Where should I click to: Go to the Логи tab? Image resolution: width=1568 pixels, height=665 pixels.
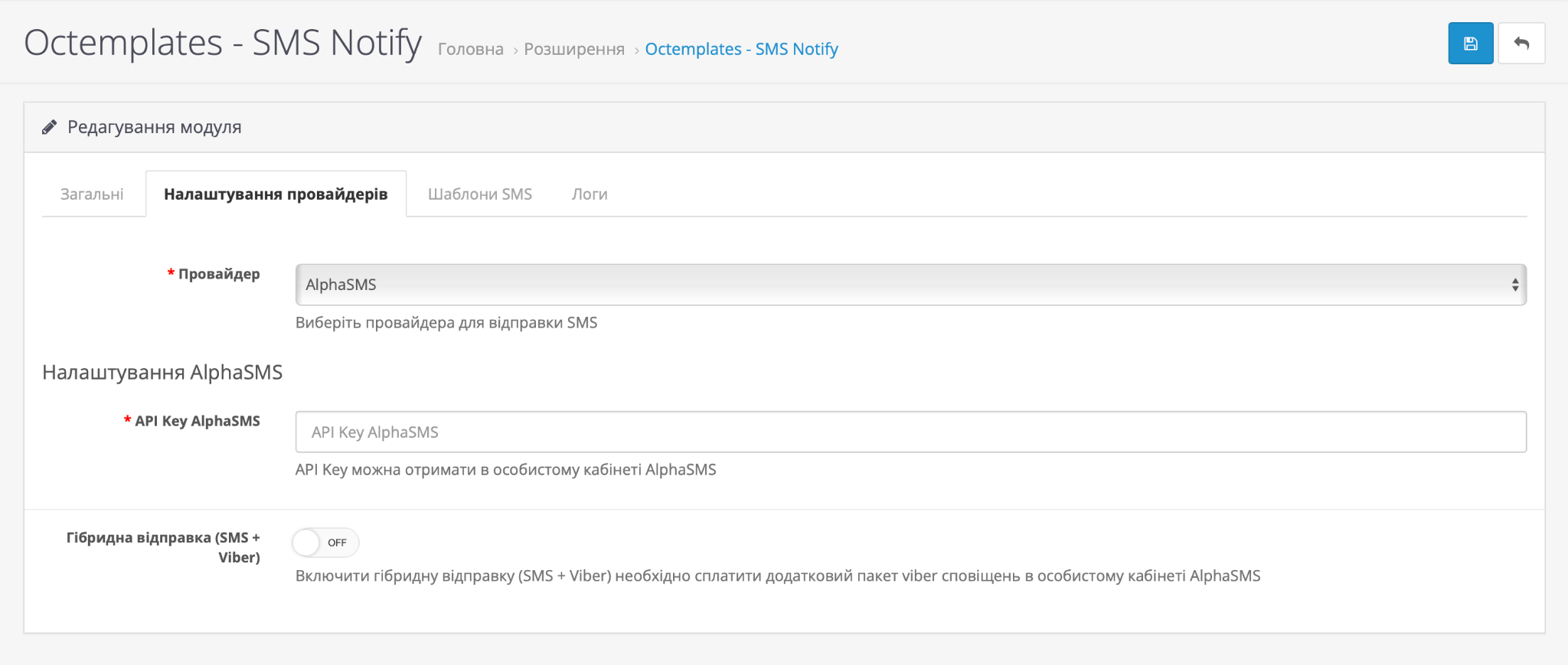pyautogui.click(x=590, y=194)
